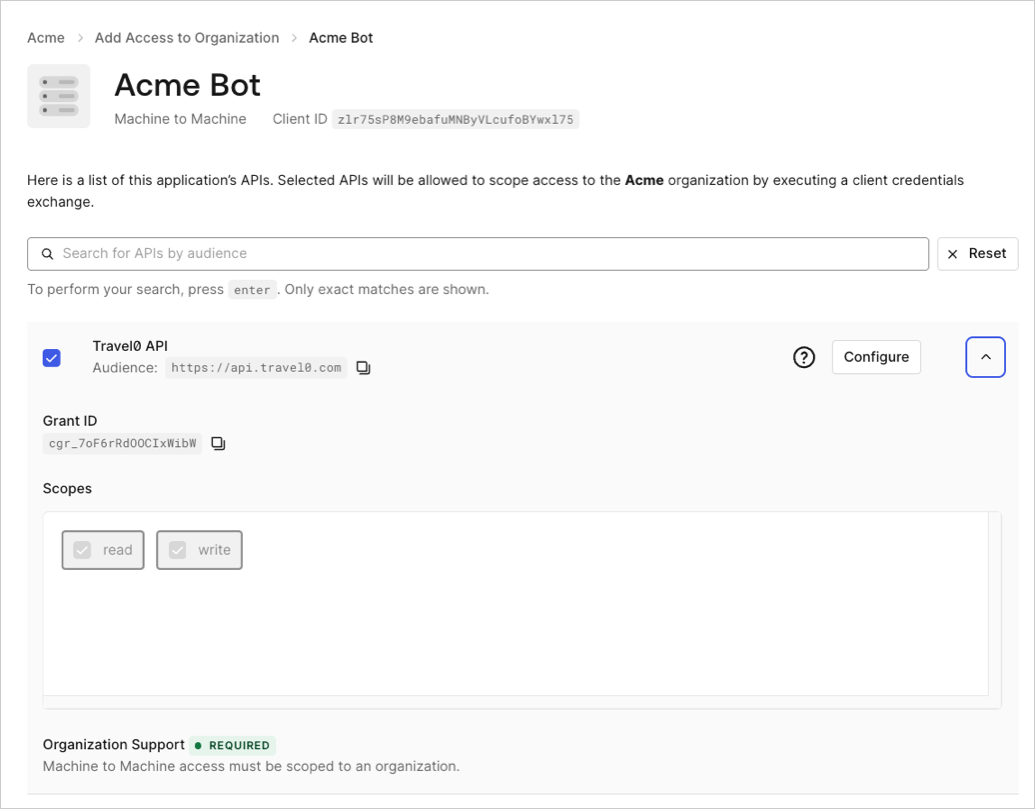Click the Travel0 API name
The height and width of the screenshot is (809, 1035).
pyautogui.click(x=130, y=346)
